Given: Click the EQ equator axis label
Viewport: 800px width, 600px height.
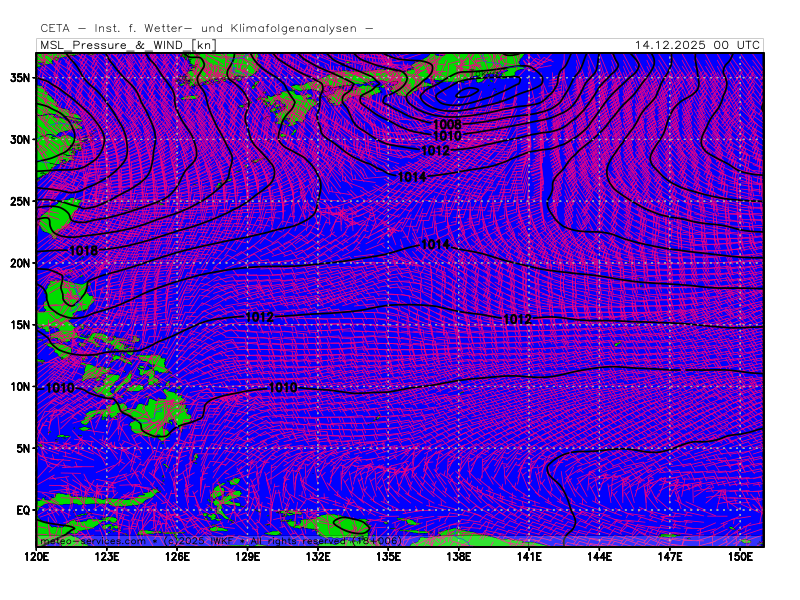Looking at the screenshot, I should (22, 510).
